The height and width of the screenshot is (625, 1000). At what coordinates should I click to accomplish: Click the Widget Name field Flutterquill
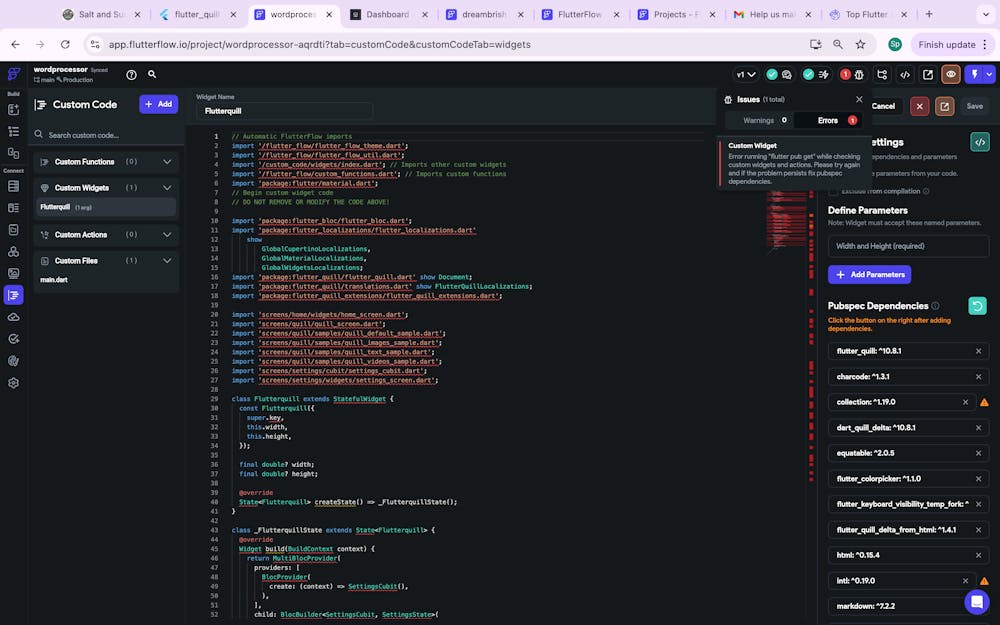point(284,111)
